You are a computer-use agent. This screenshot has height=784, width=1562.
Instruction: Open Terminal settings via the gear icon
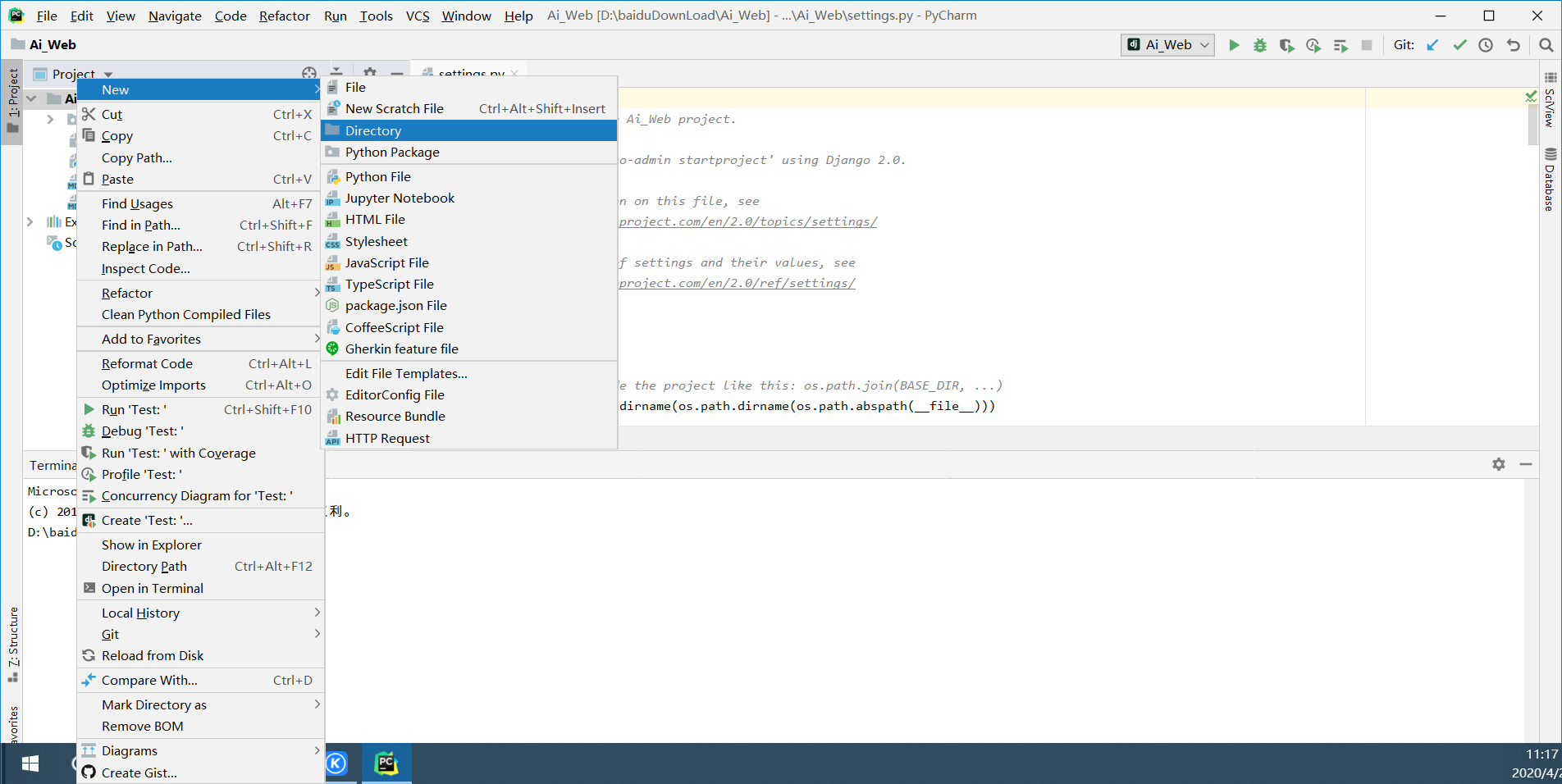coord(1499,464)
